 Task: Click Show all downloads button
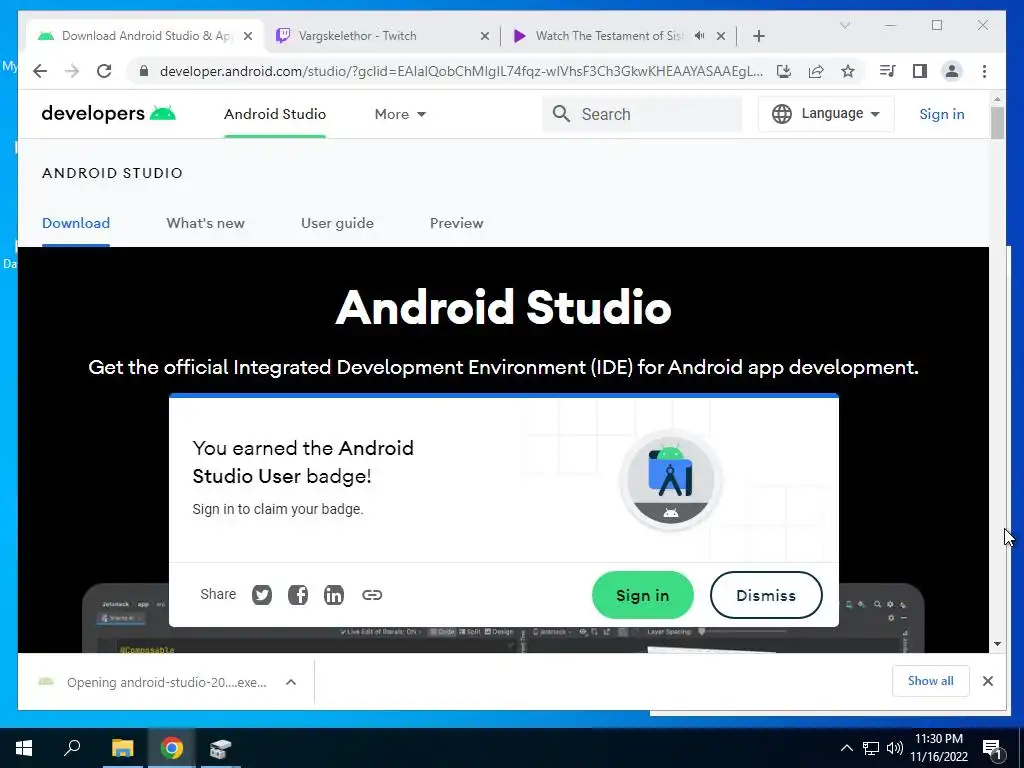931,681
